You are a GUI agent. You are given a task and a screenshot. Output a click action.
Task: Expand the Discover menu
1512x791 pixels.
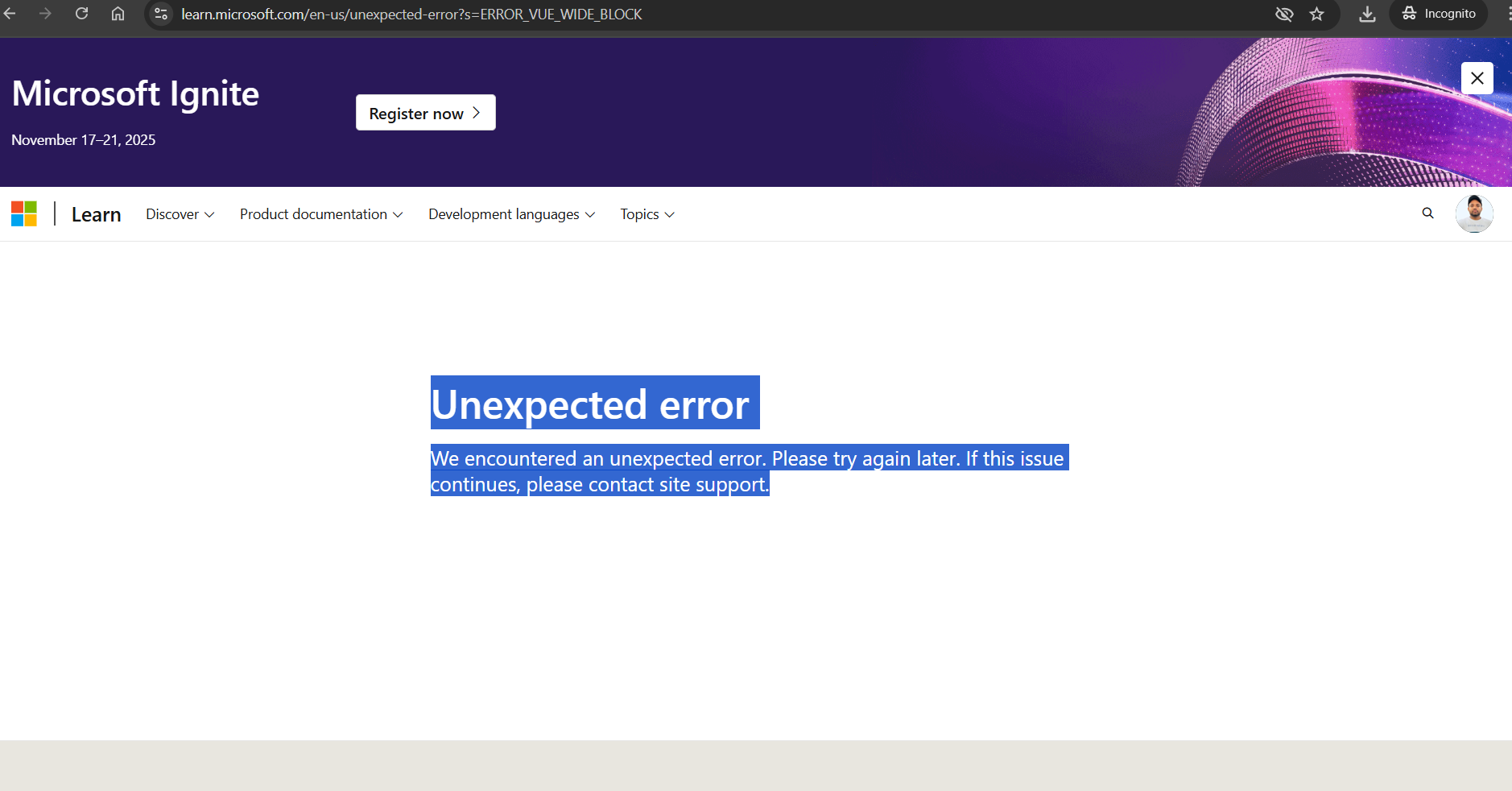tap(180, 214)
